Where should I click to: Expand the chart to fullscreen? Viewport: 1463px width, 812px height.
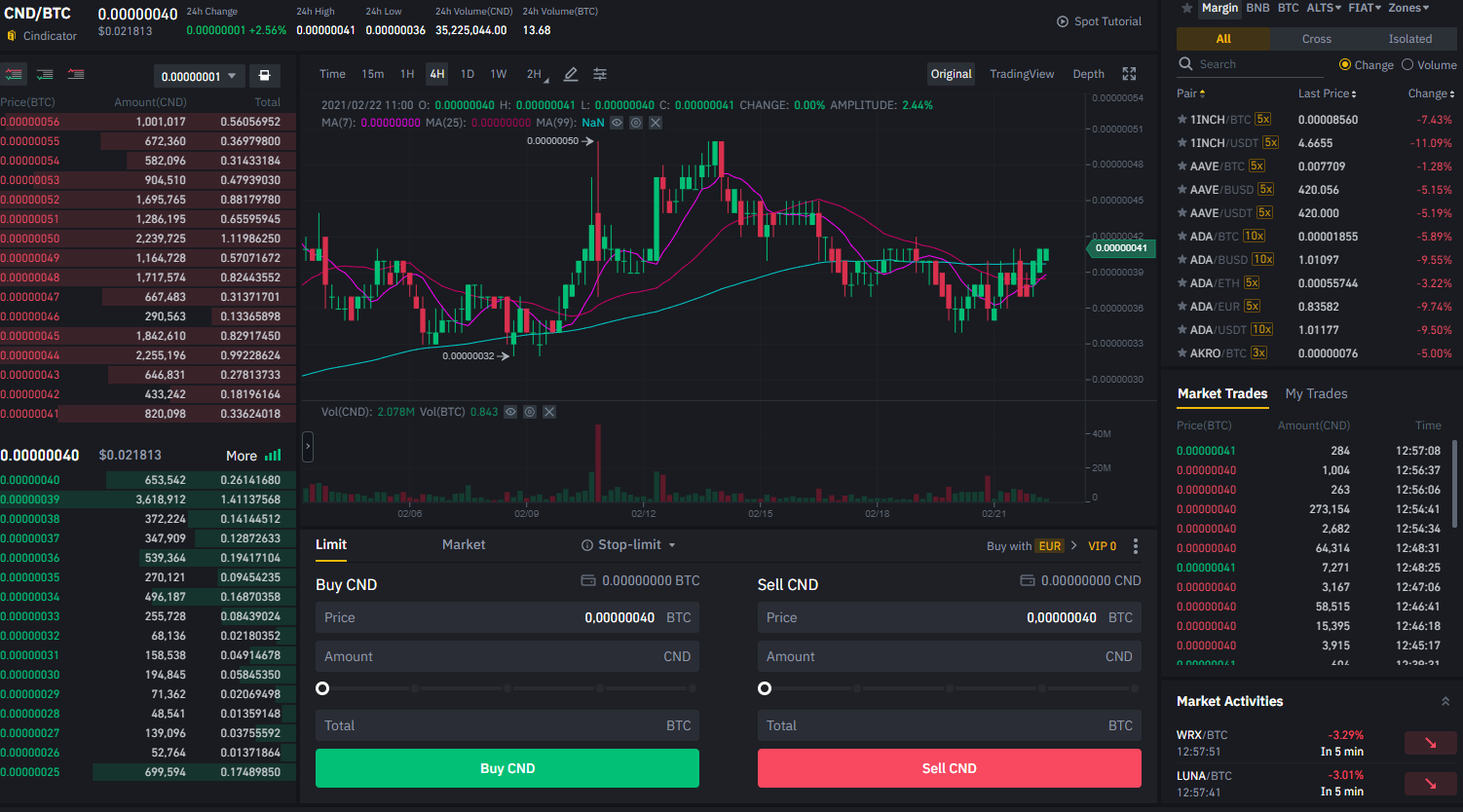(x=1130, y=74)
